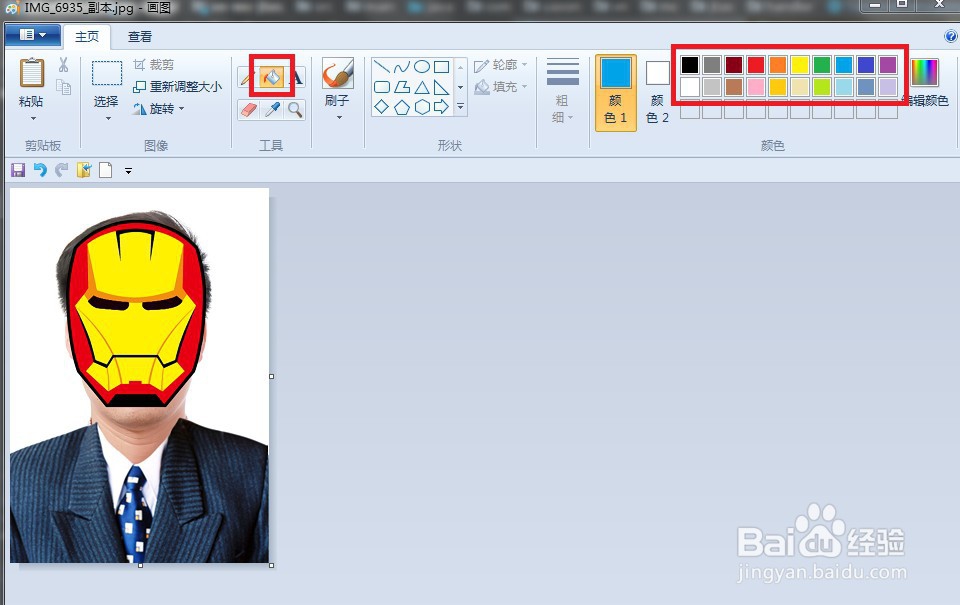Screen dimensions: 960x605
Task: Click the Undo arrow icon
Action: [40, 170]
